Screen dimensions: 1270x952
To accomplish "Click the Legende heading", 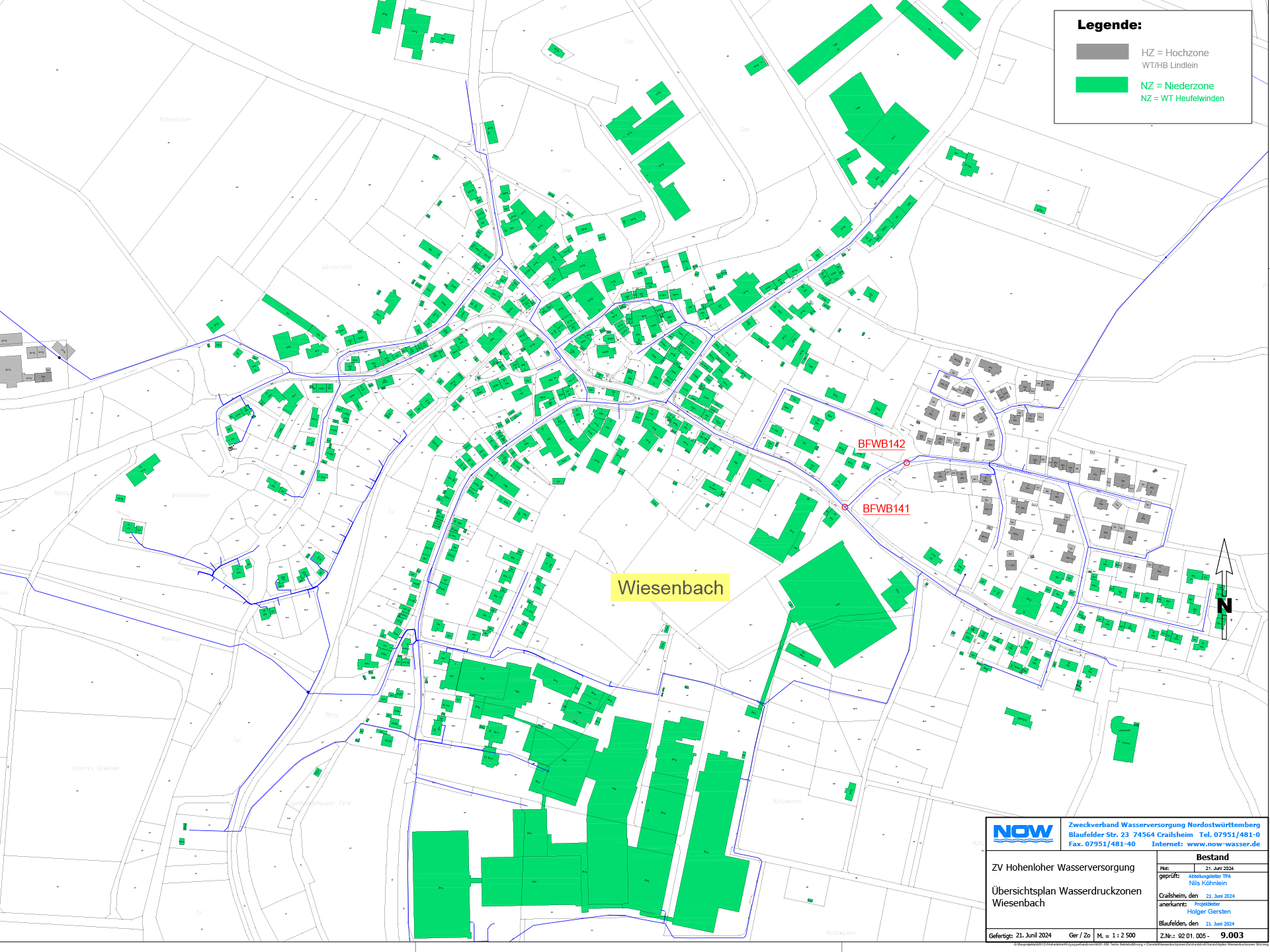I will 1109,25.
